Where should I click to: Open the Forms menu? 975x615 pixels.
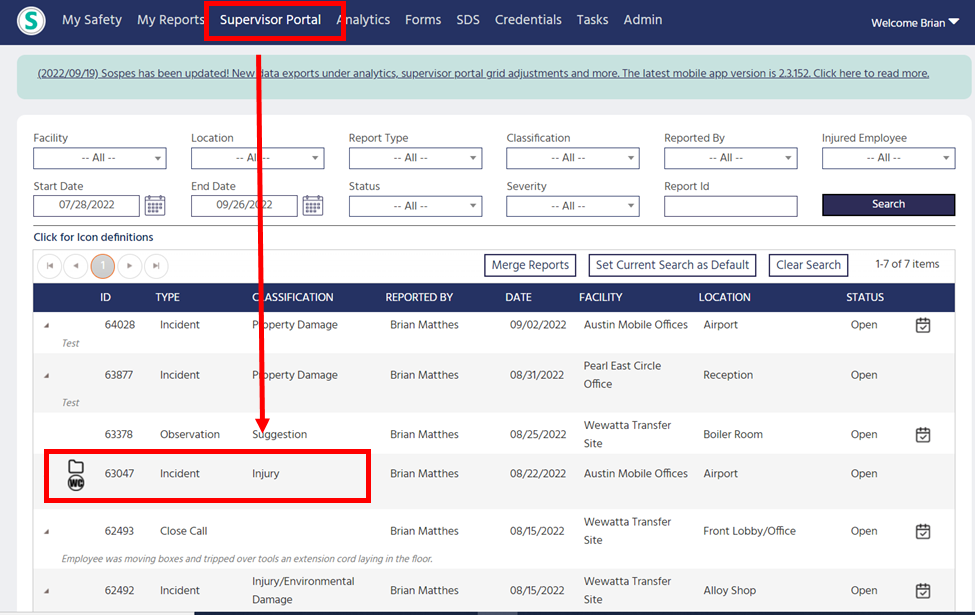point(423,20)
